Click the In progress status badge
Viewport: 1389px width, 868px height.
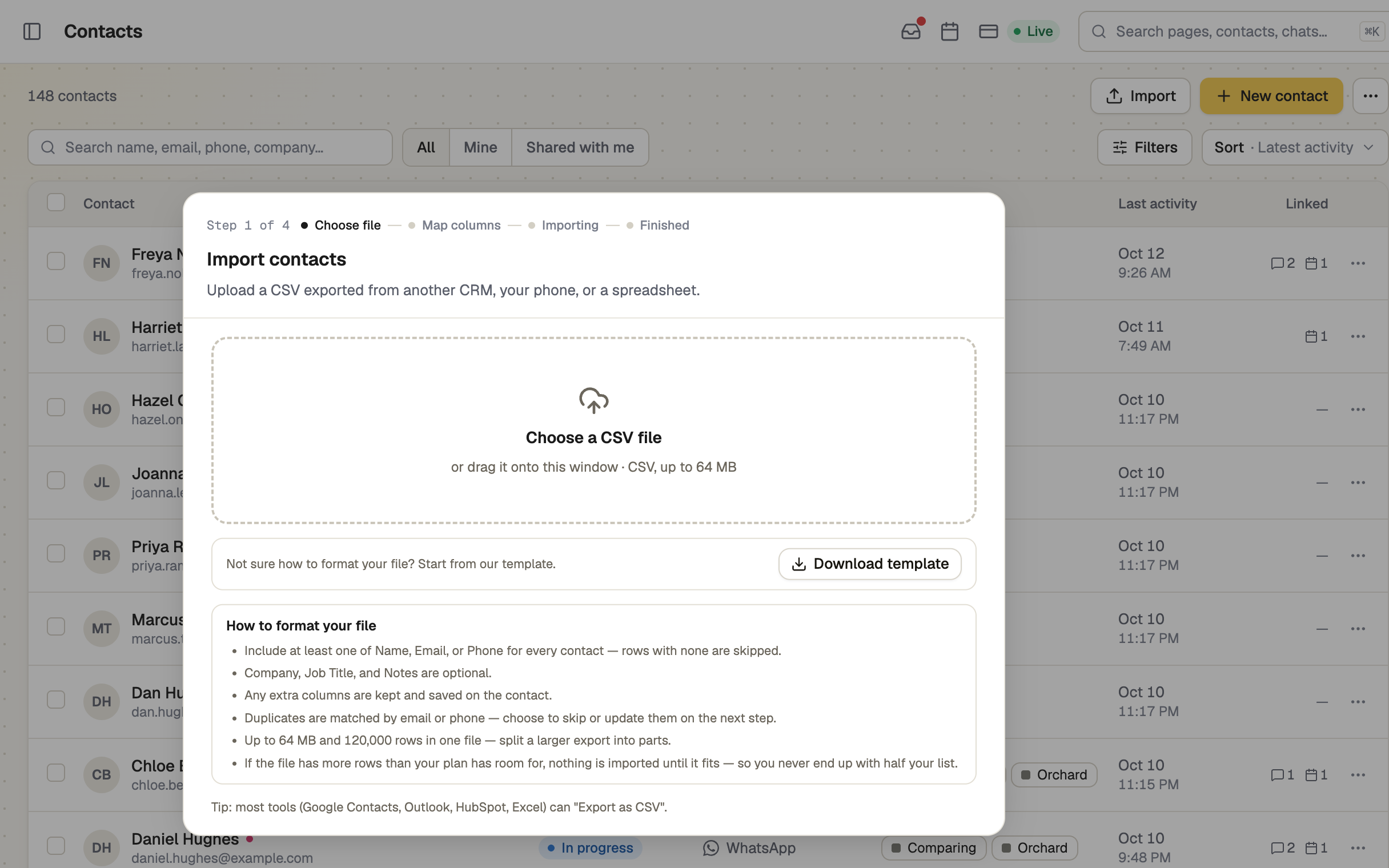click(x=590, y=848)
